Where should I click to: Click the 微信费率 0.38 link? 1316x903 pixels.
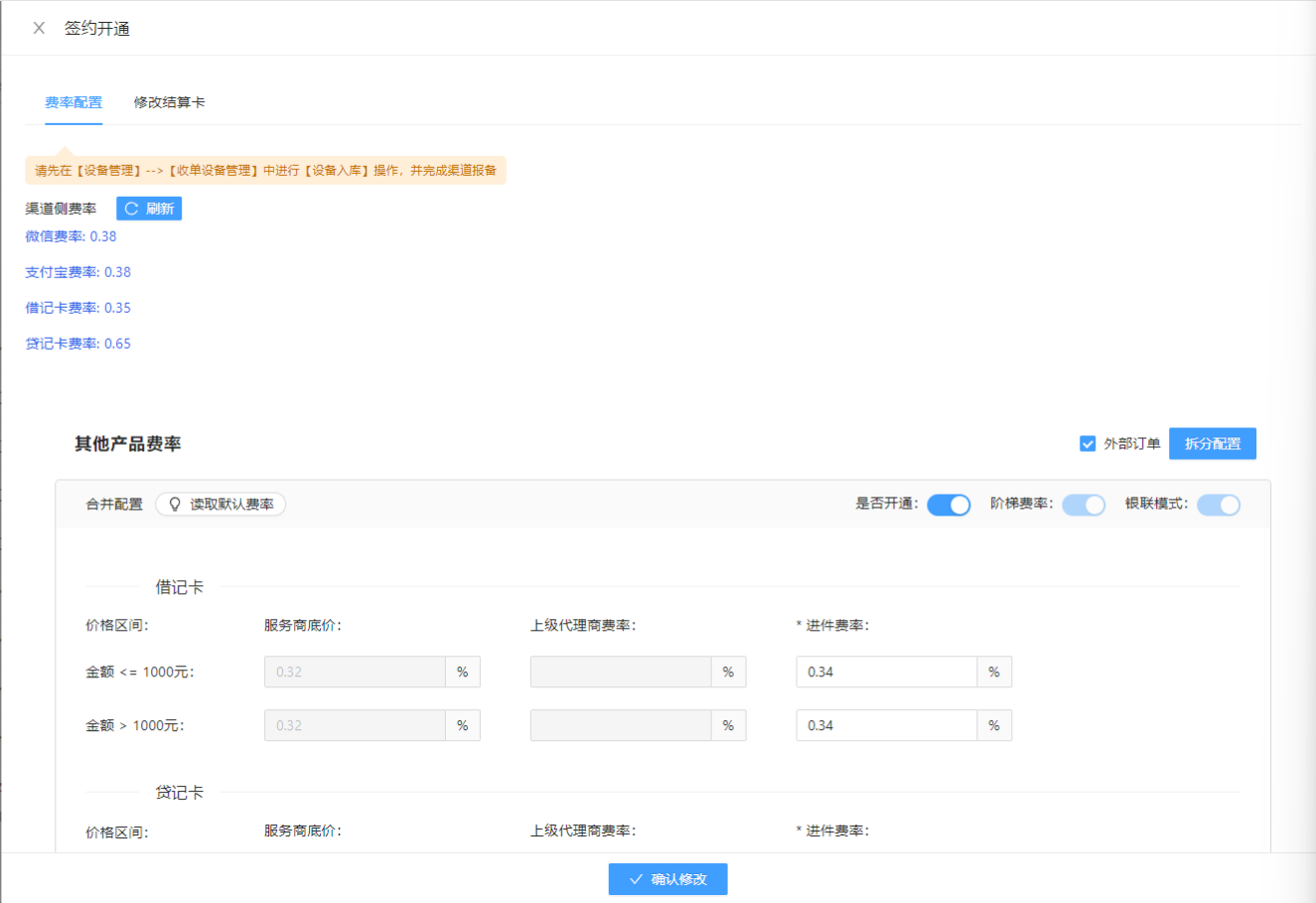tap(71, 236)
